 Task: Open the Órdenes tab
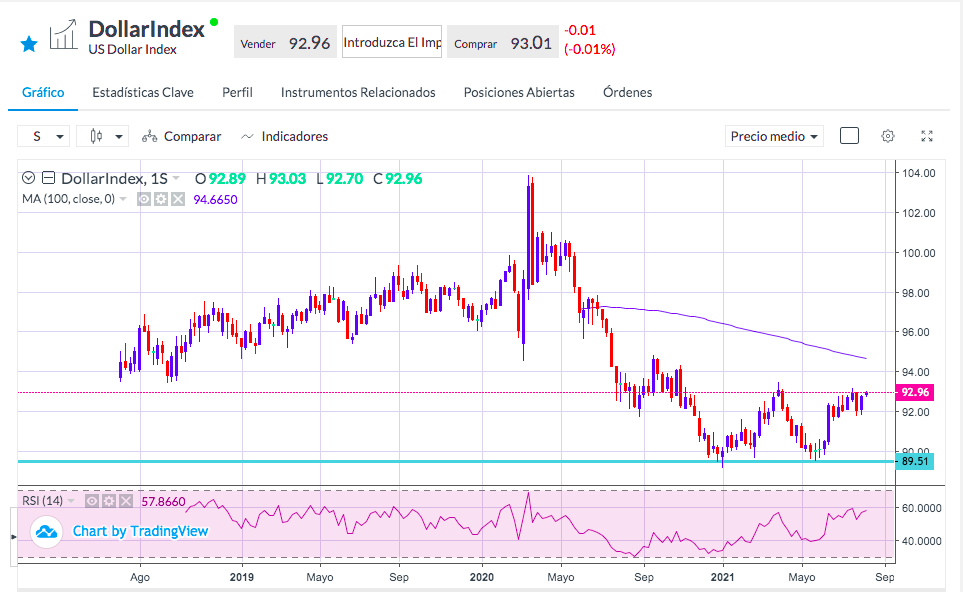coord(627,92)
